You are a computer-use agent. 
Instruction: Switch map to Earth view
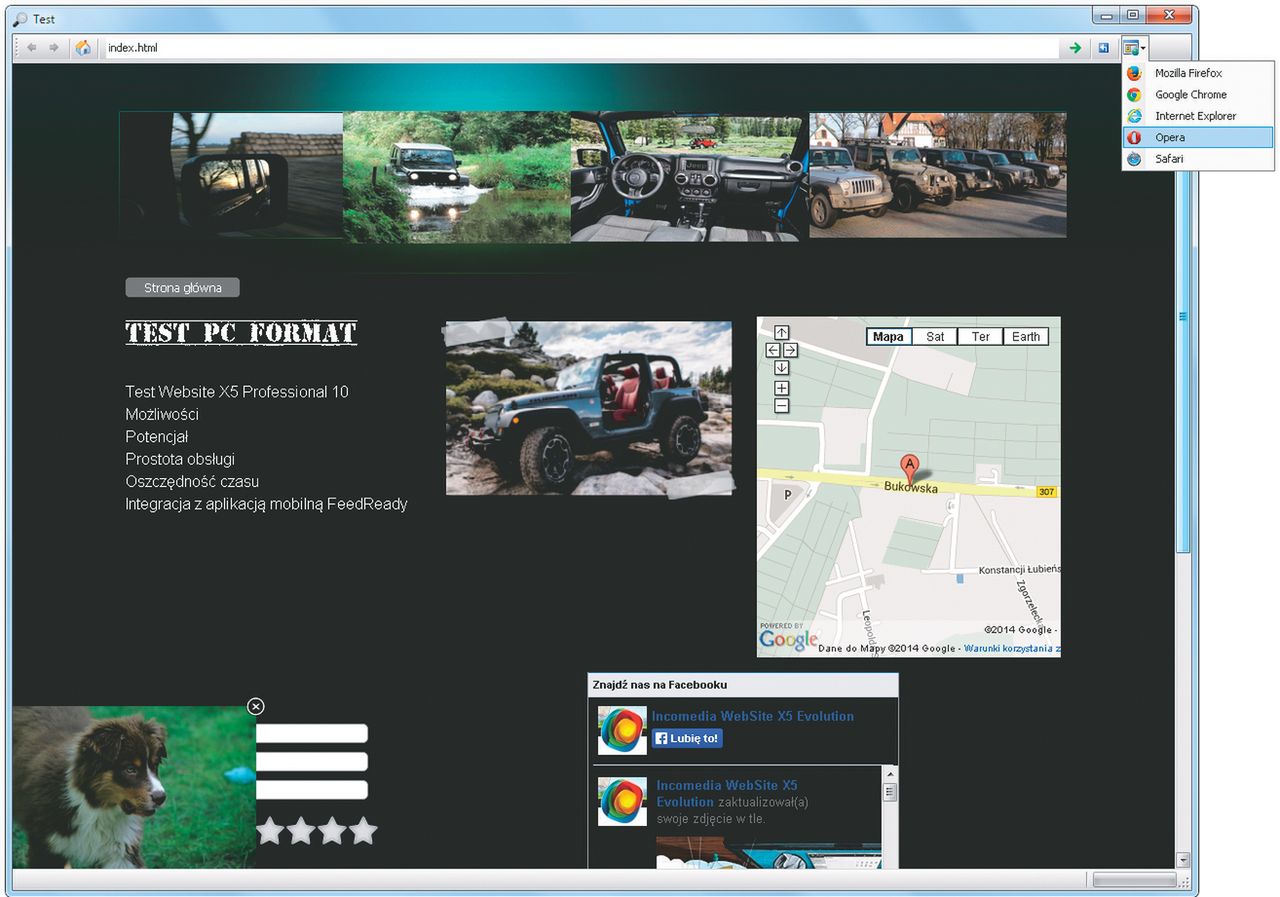pyautogui.click(x=1026, y=337)
